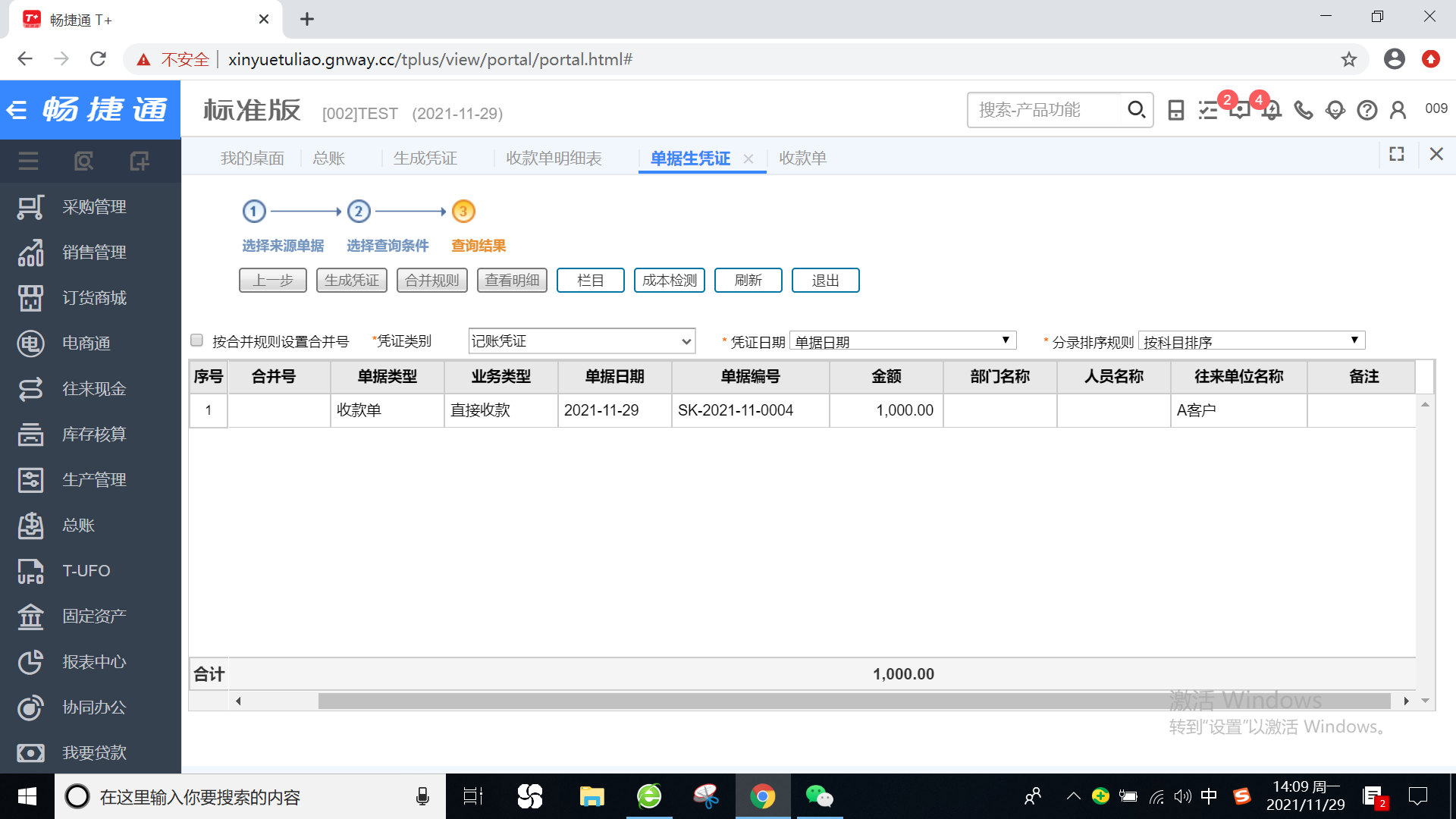Click horizontal scrollbar right arrow
The height and width of the screenshot is (819, 1456).
tap(1407, 701)
